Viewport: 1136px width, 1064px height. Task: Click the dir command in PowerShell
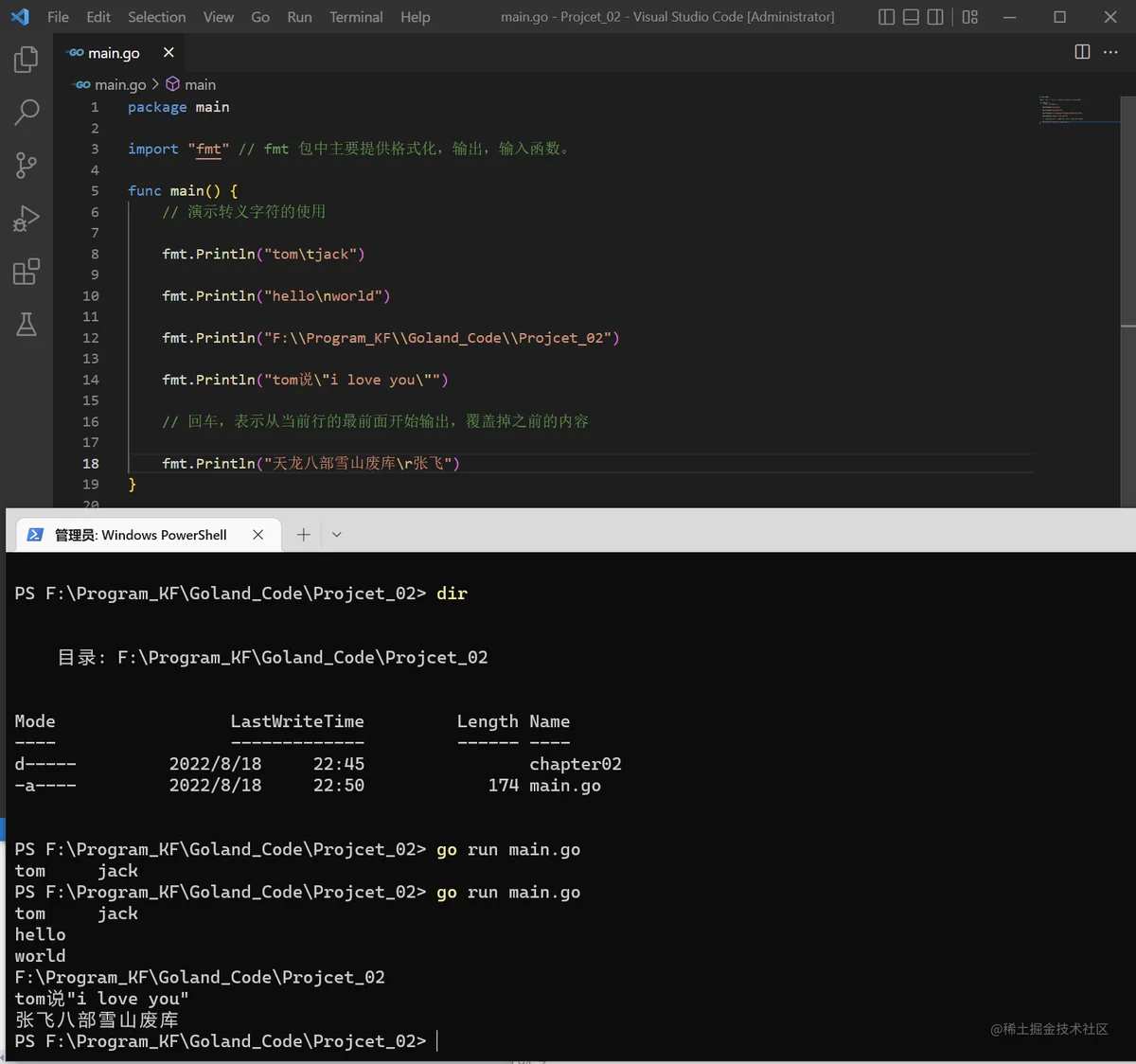[x=452, y=594]
